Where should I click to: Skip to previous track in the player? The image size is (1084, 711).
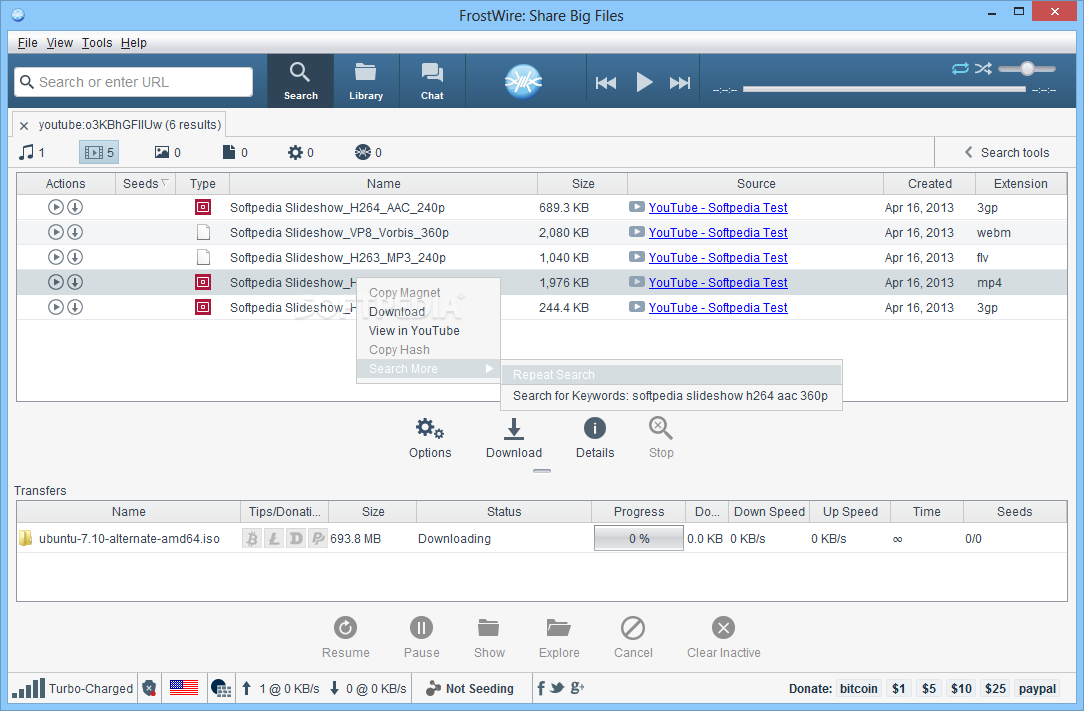tap(606, 83)
